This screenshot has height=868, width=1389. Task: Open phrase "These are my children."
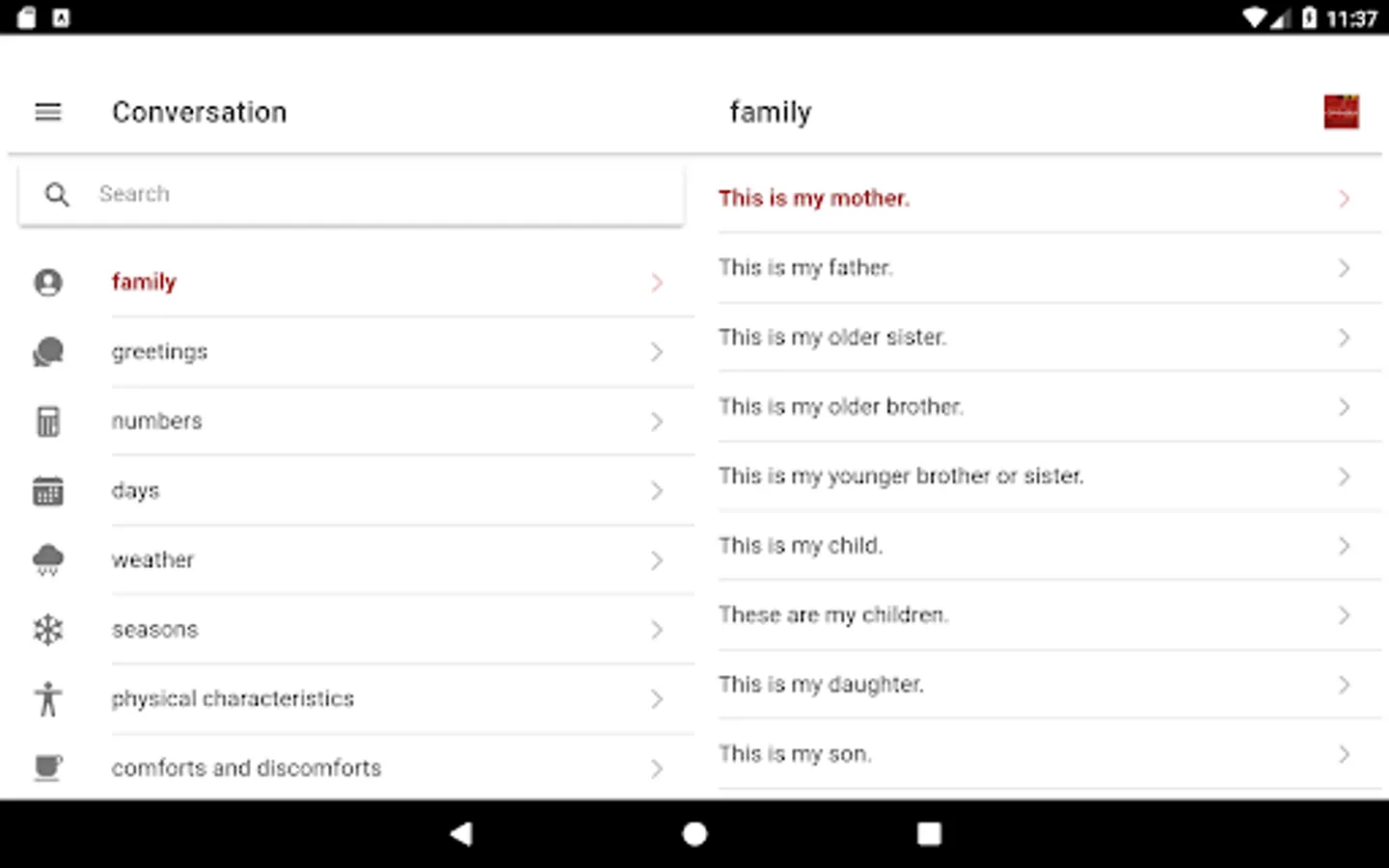[x=833, y=615]
